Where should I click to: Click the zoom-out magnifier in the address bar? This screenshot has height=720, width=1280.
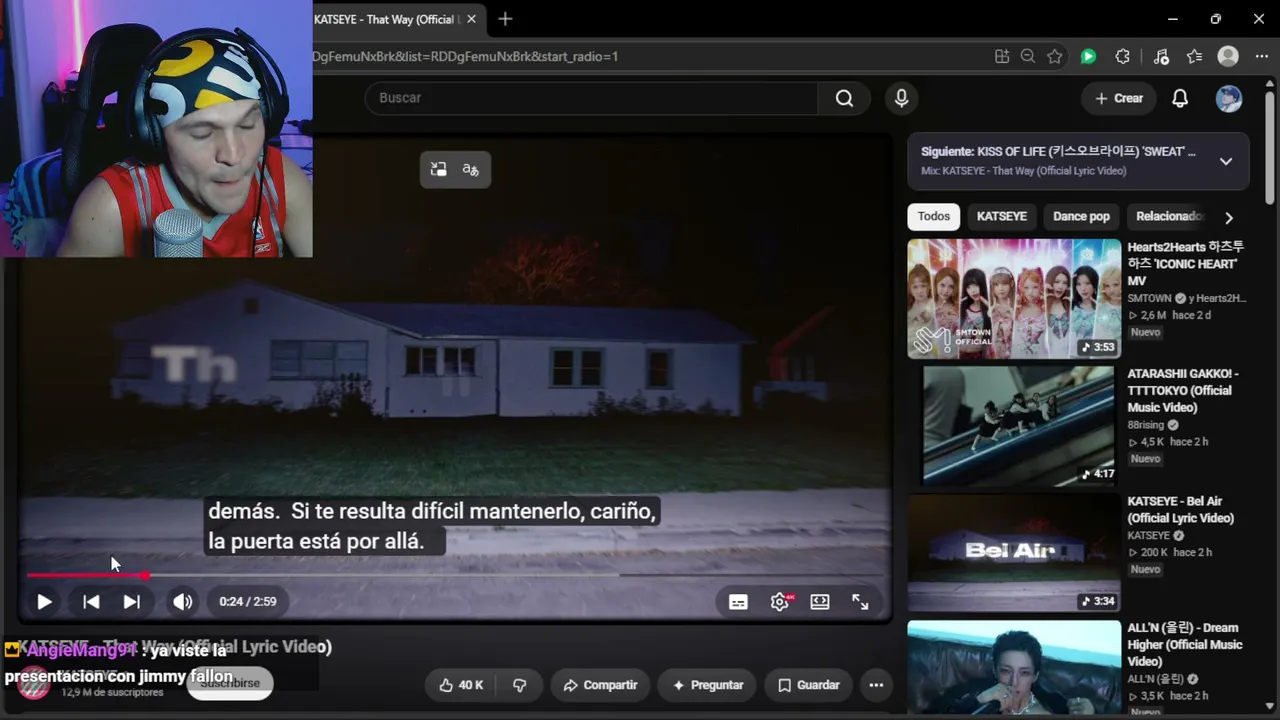point(1028,57)
